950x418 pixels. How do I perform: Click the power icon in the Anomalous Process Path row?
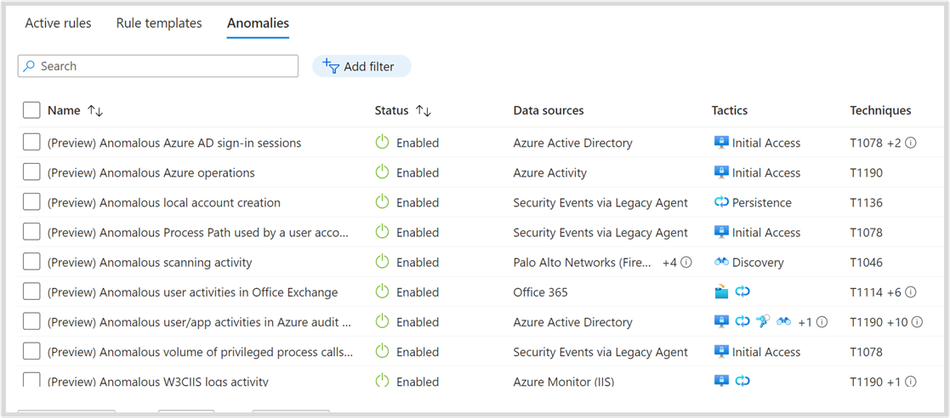pos(382,231)
